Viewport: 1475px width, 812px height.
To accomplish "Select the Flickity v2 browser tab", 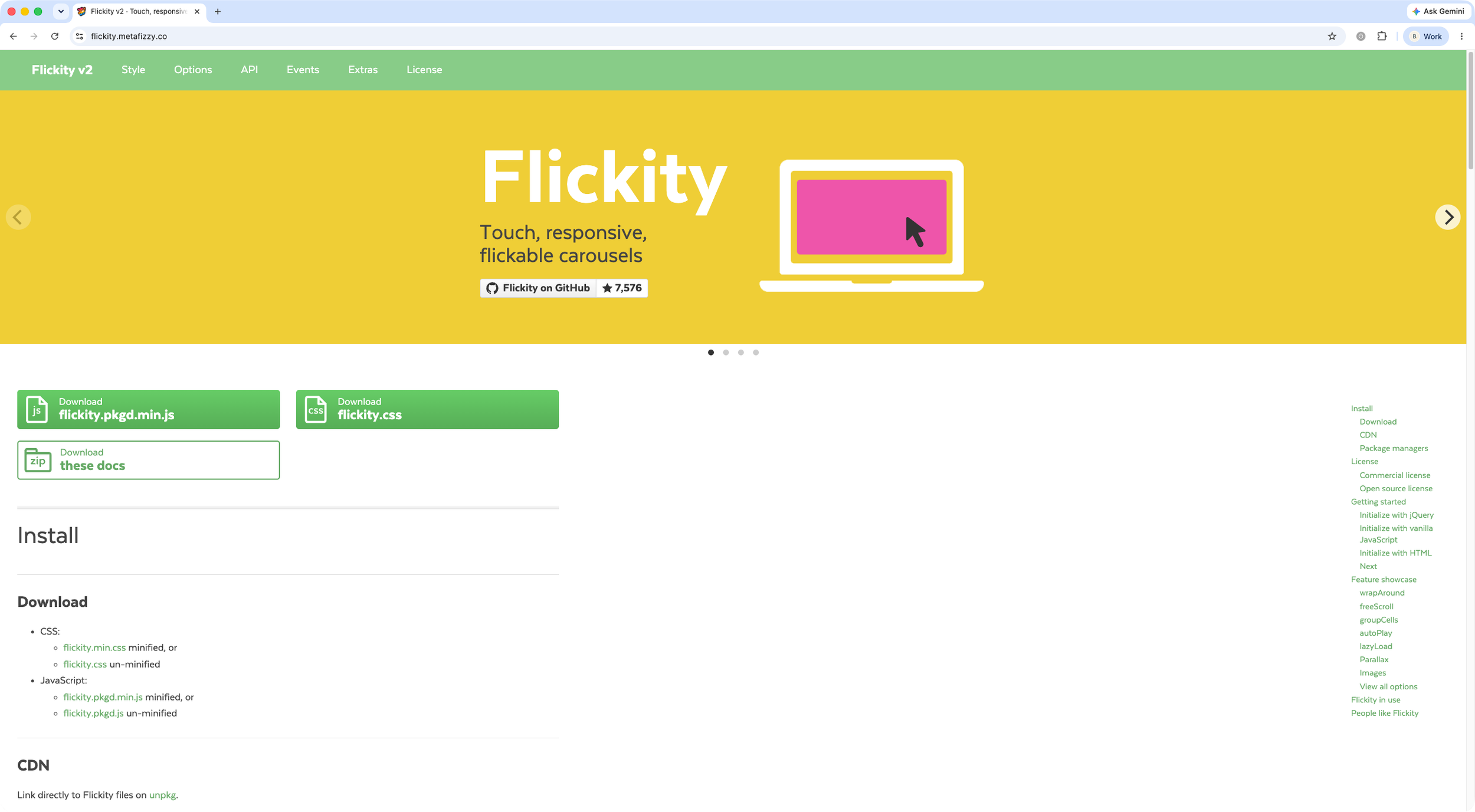I will [x=139, y=12].
